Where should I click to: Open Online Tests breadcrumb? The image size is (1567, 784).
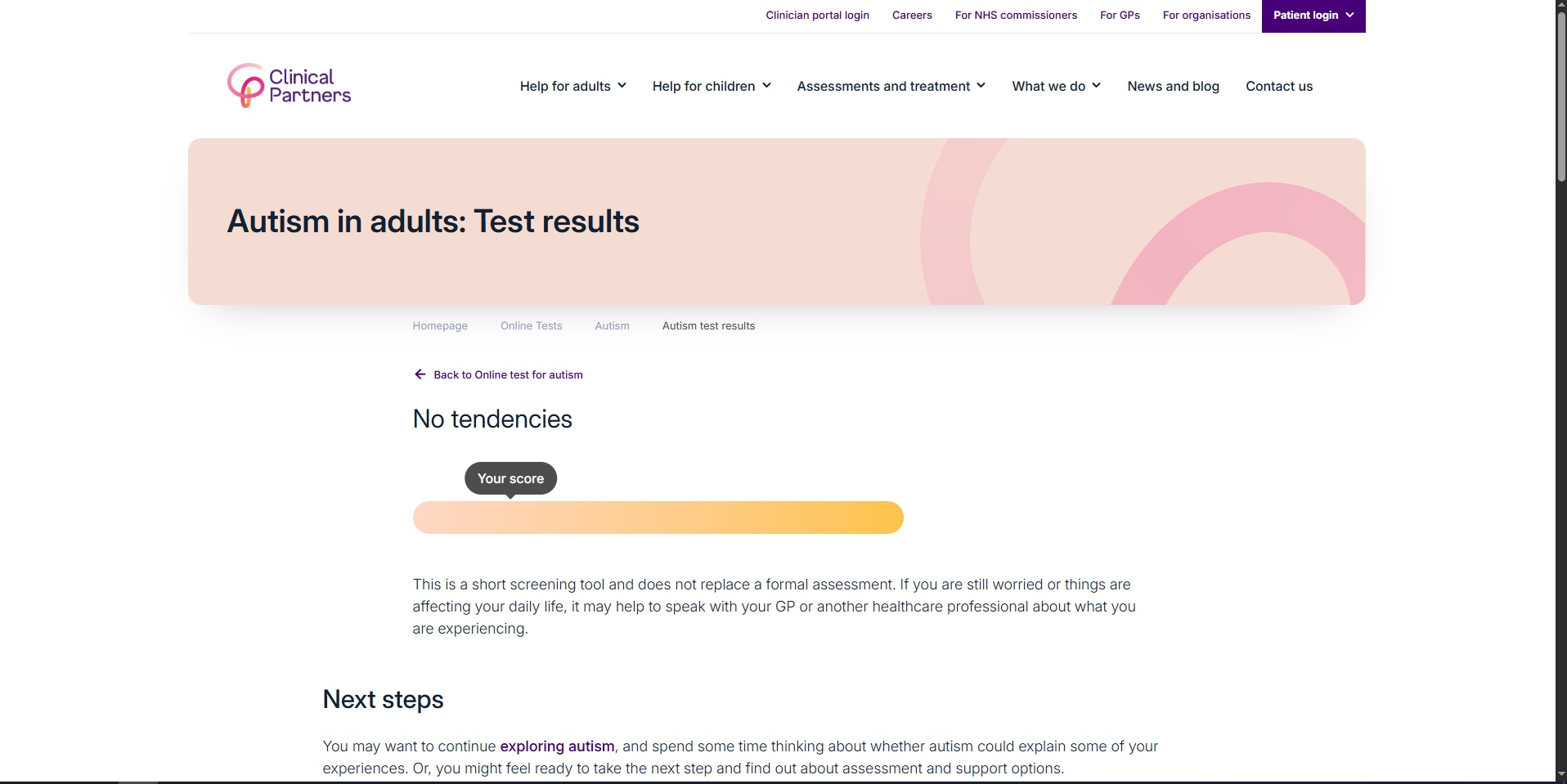pos(532,325)
